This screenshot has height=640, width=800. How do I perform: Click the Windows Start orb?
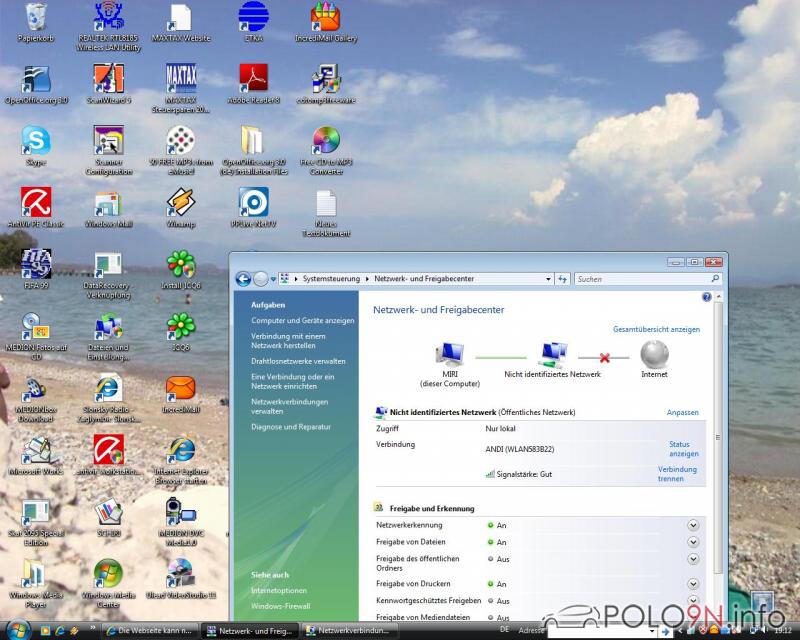click(x=19, y=630)
